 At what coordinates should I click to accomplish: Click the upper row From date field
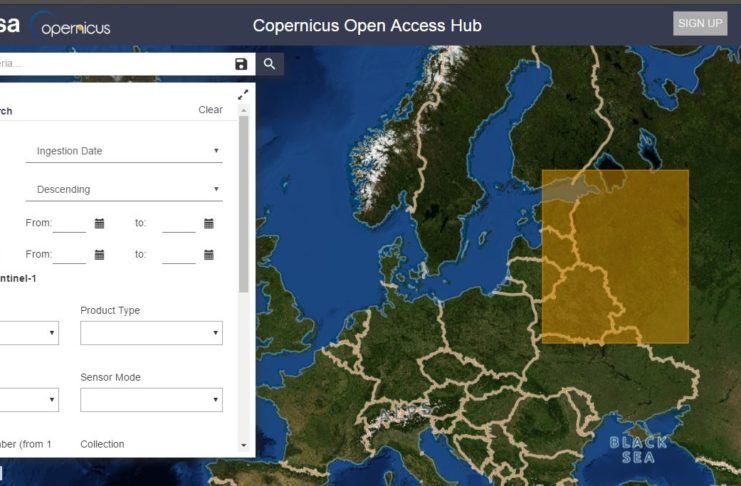click(70, 223)
